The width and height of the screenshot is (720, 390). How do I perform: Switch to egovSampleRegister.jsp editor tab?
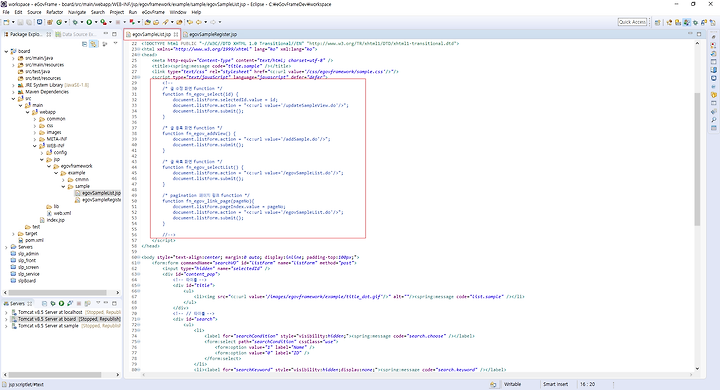[210, 34]
